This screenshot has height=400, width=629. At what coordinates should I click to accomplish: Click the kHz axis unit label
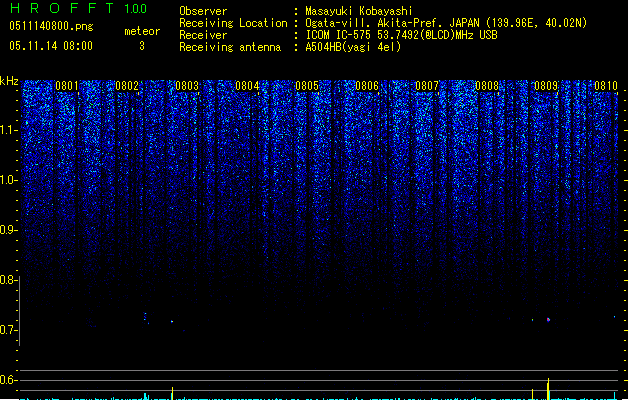pyautogui.click(x=9, y=81)
